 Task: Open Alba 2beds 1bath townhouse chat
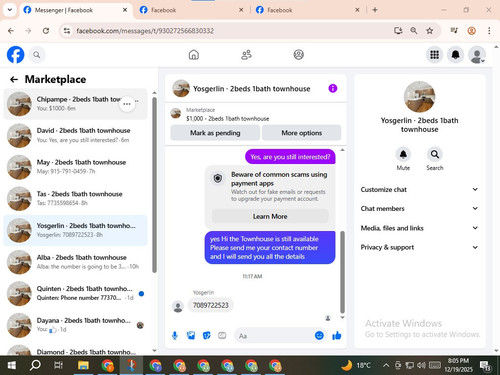point(75,262)
